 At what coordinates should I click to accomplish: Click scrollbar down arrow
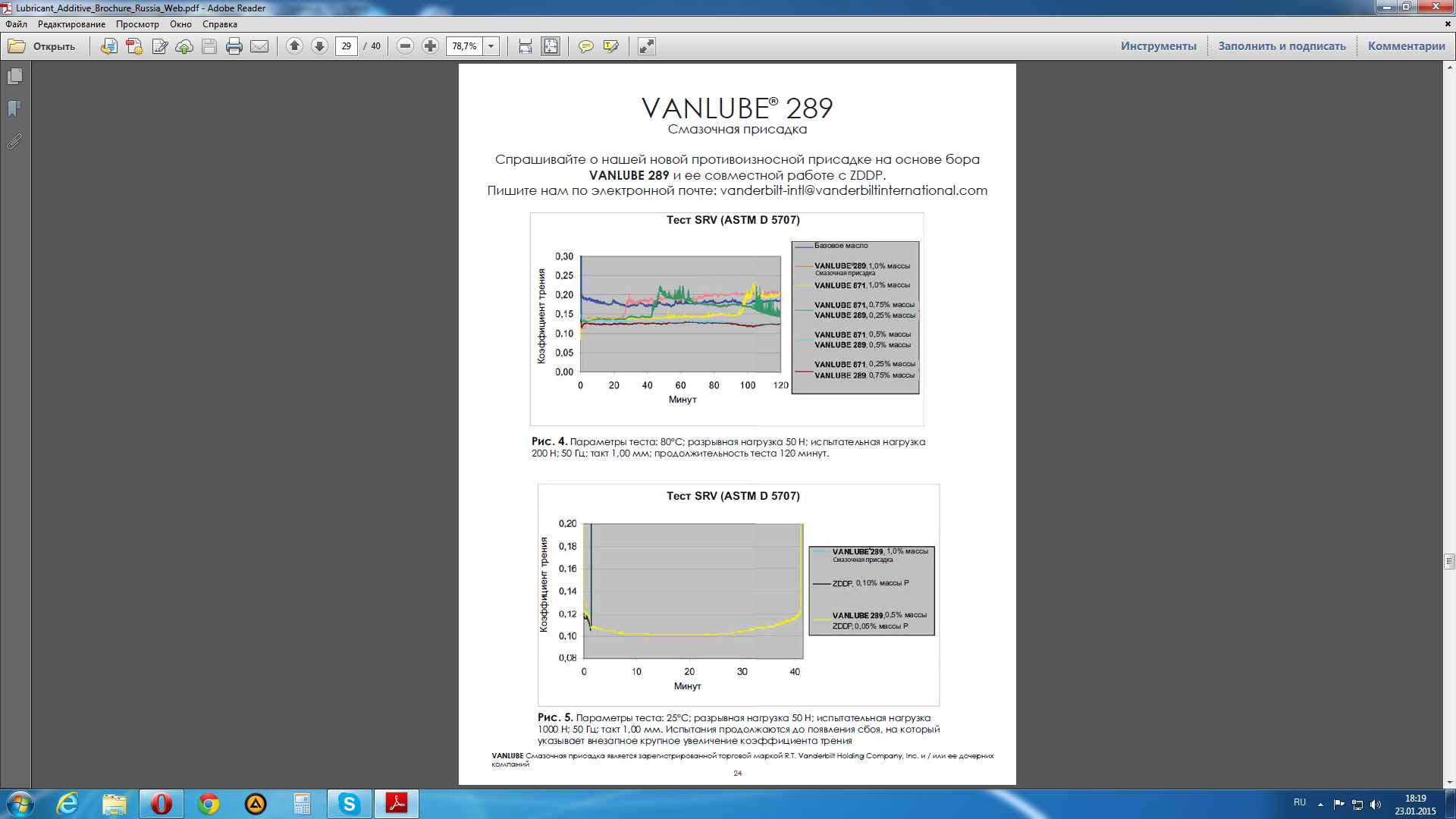click(1449, 783)
